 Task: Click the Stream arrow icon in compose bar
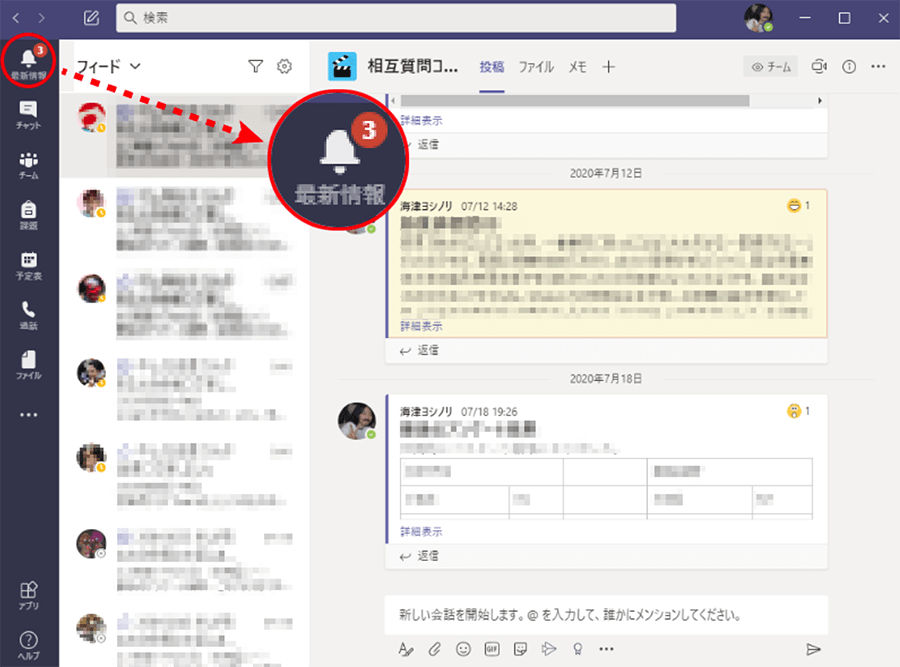click(x=549, y=649)
